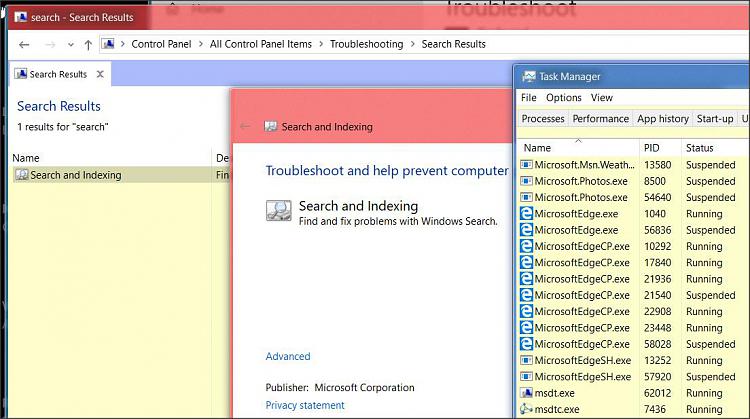Image resolution: width=750 pixels, height=419 pixels.
Task: Switch to the Start-up tab
Action: tap(715, 119)
